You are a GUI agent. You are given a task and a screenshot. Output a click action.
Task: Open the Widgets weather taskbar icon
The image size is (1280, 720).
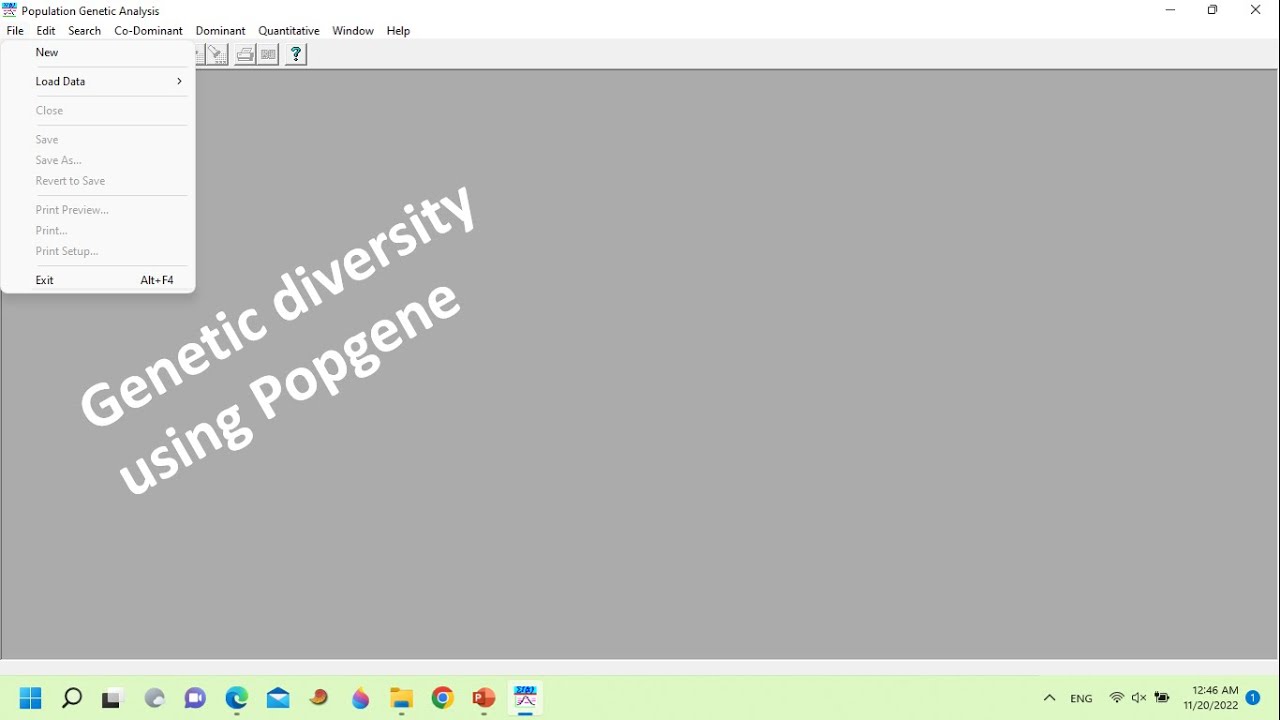[154, 698]
